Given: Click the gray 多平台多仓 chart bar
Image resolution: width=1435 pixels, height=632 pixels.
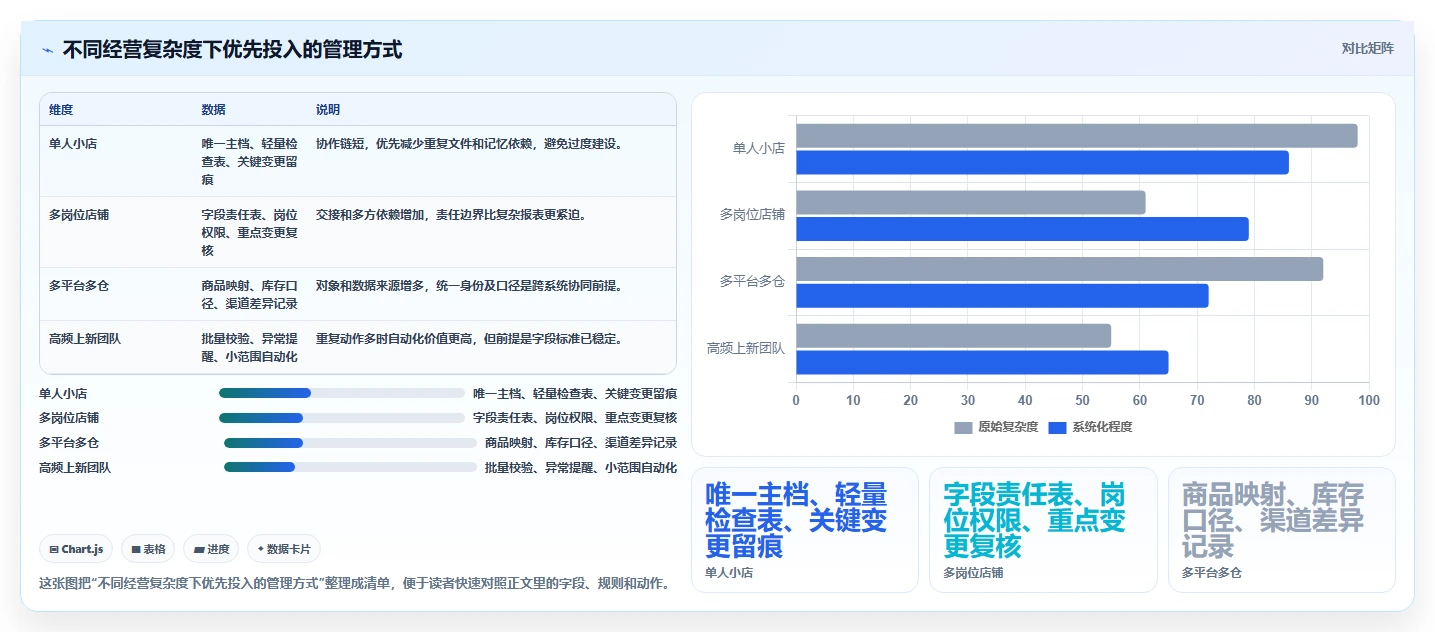Looking at the screenshot, I should pyautogui.click(x=1059, y=269).
